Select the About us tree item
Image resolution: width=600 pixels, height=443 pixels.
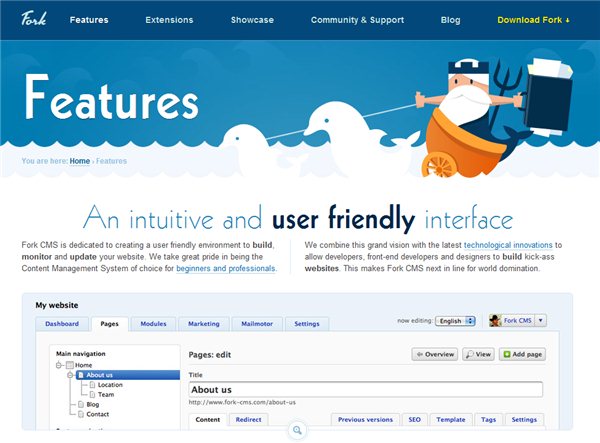click(128, 375)
